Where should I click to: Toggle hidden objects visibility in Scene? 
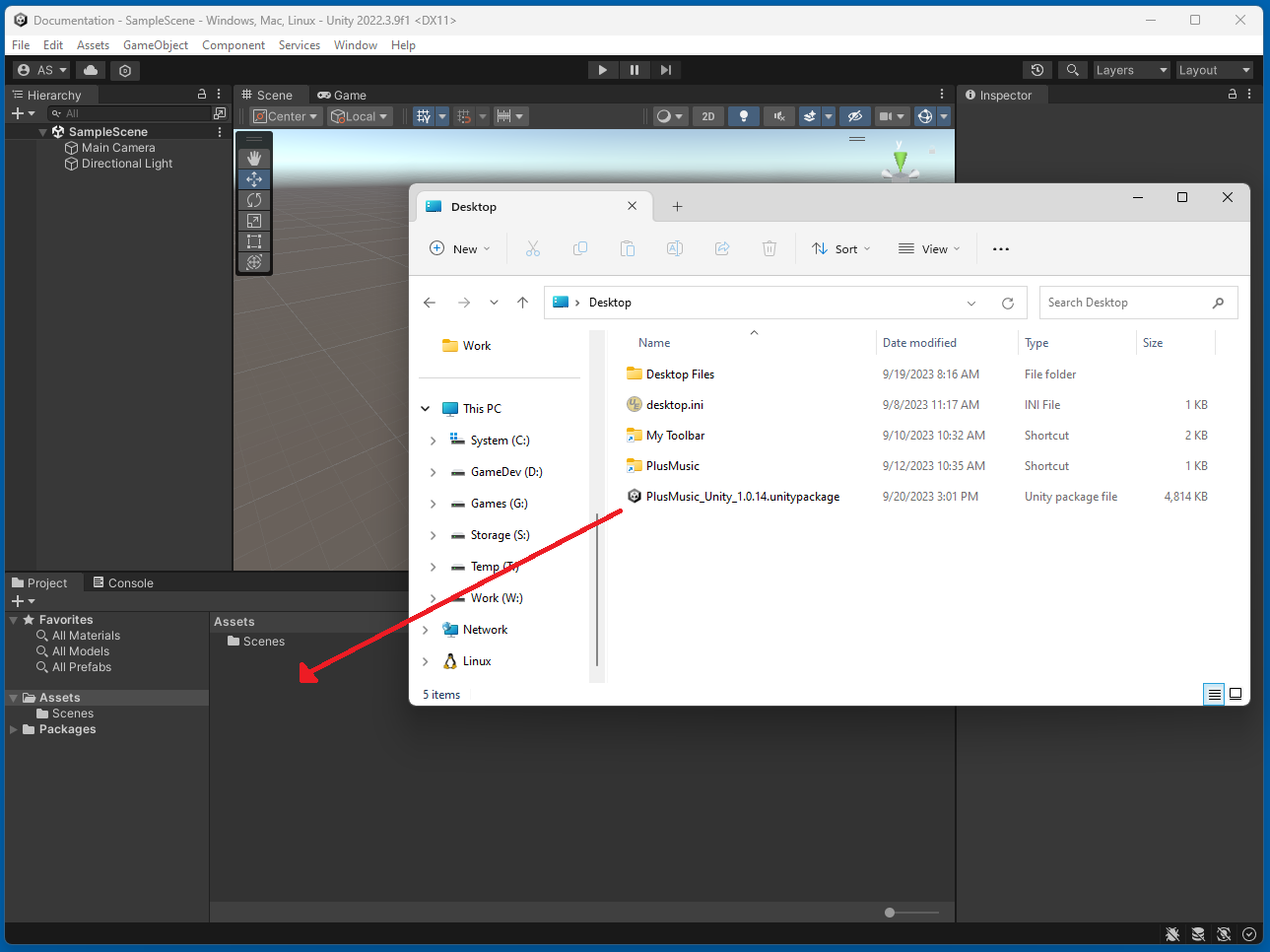855,116
